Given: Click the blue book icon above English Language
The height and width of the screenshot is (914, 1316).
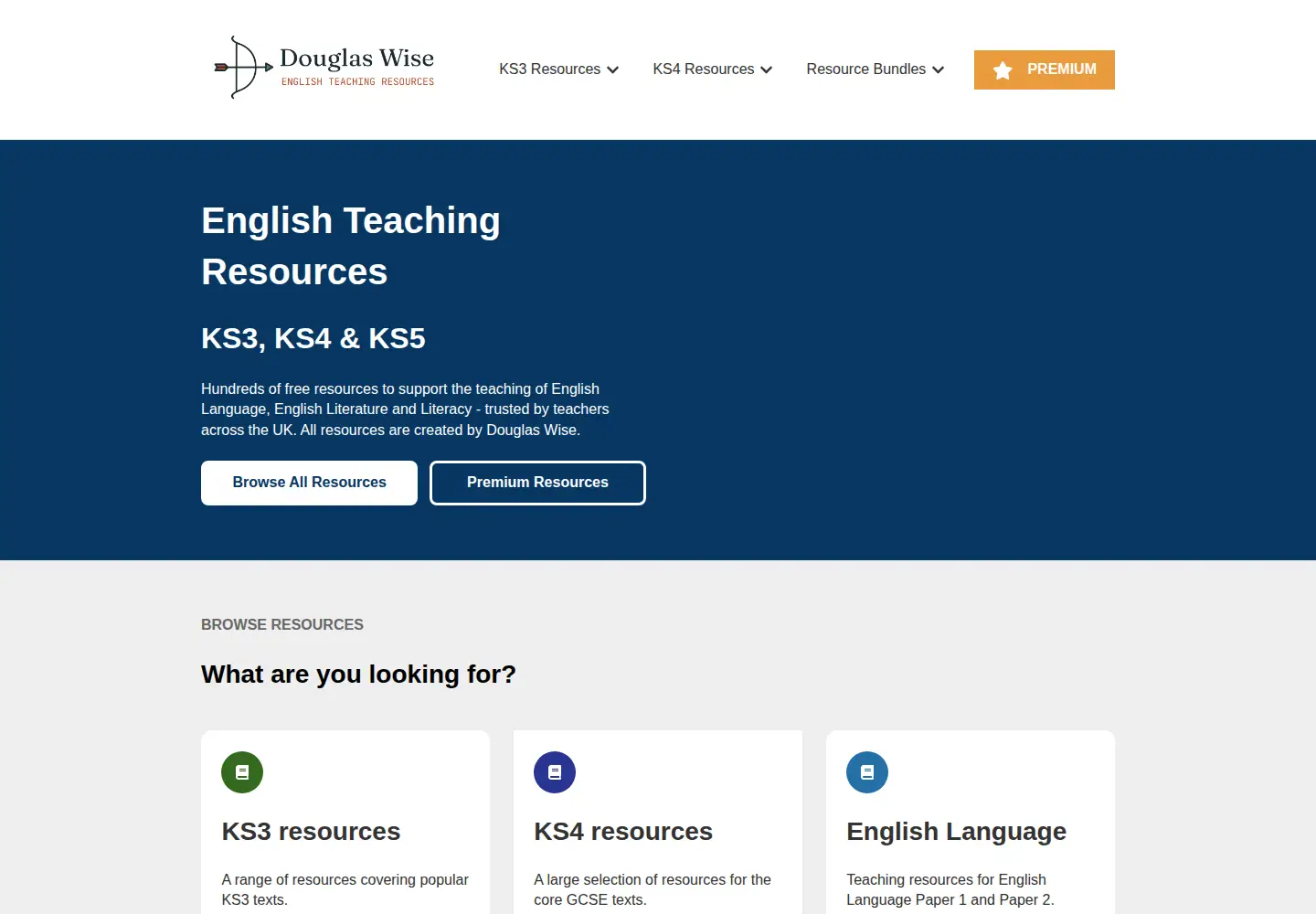Looking at the screenshot, I should point(867,772).
